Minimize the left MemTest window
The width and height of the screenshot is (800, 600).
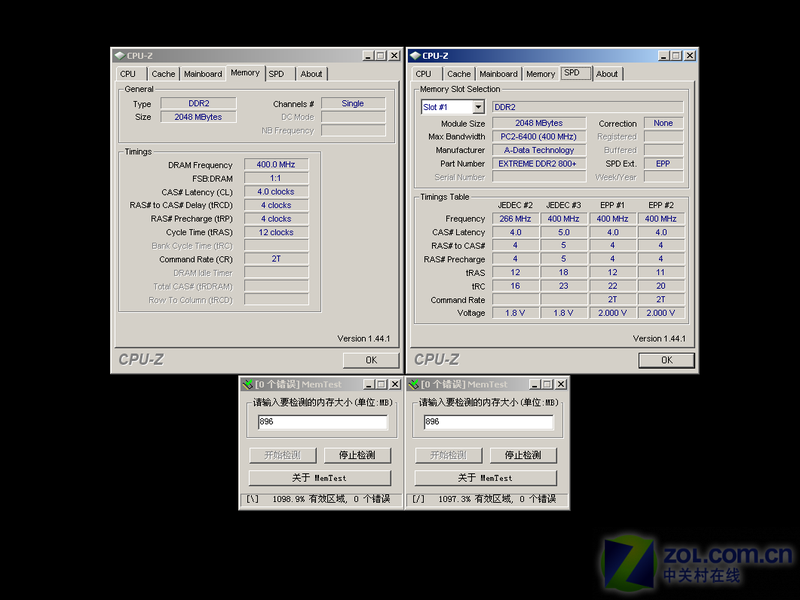[x=369, y=384]
